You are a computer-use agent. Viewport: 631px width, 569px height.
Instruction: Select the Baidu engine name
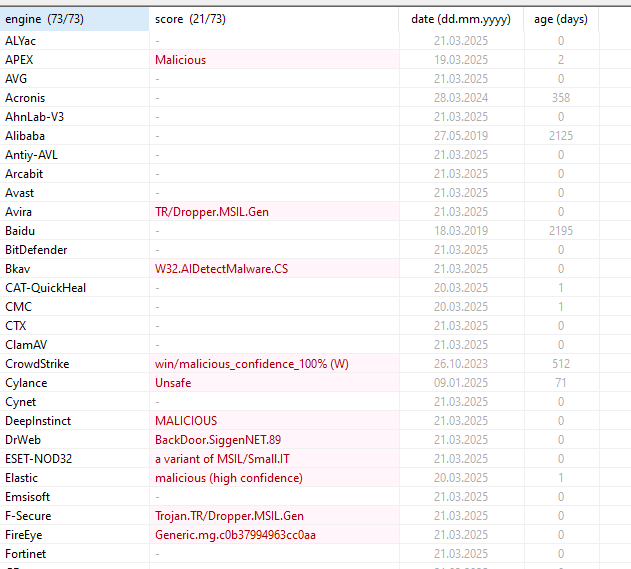click(x=20, y=231)
